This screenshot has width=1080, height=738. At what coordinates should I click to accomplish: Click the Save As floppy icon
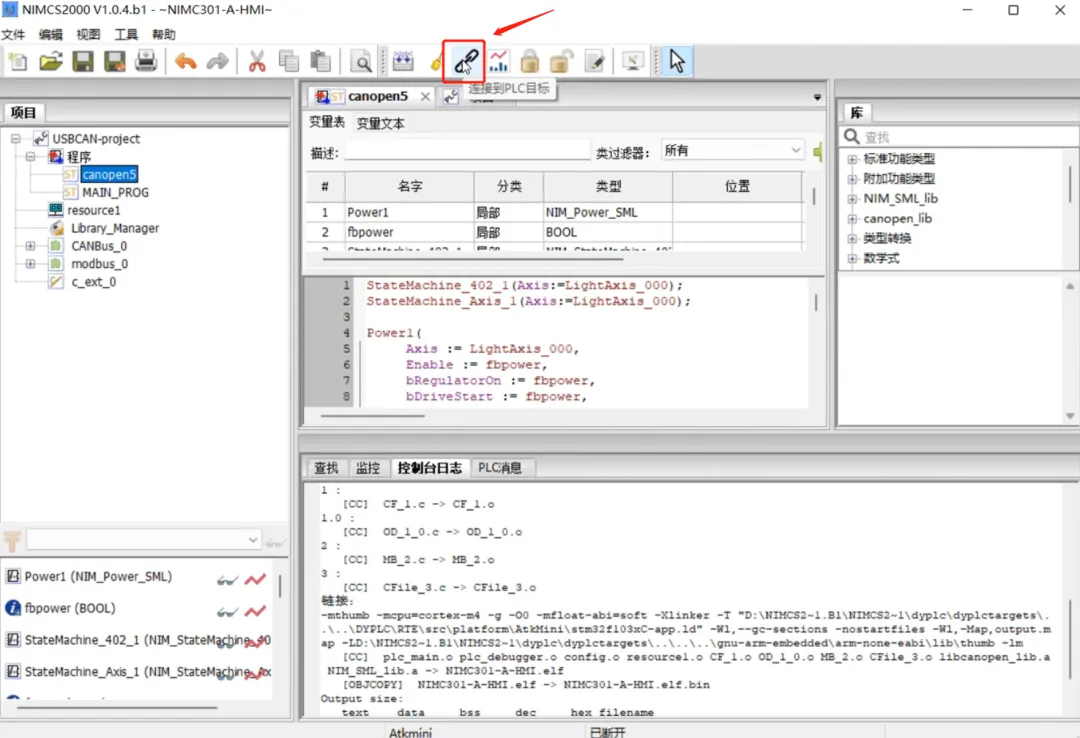click(114, 61)
